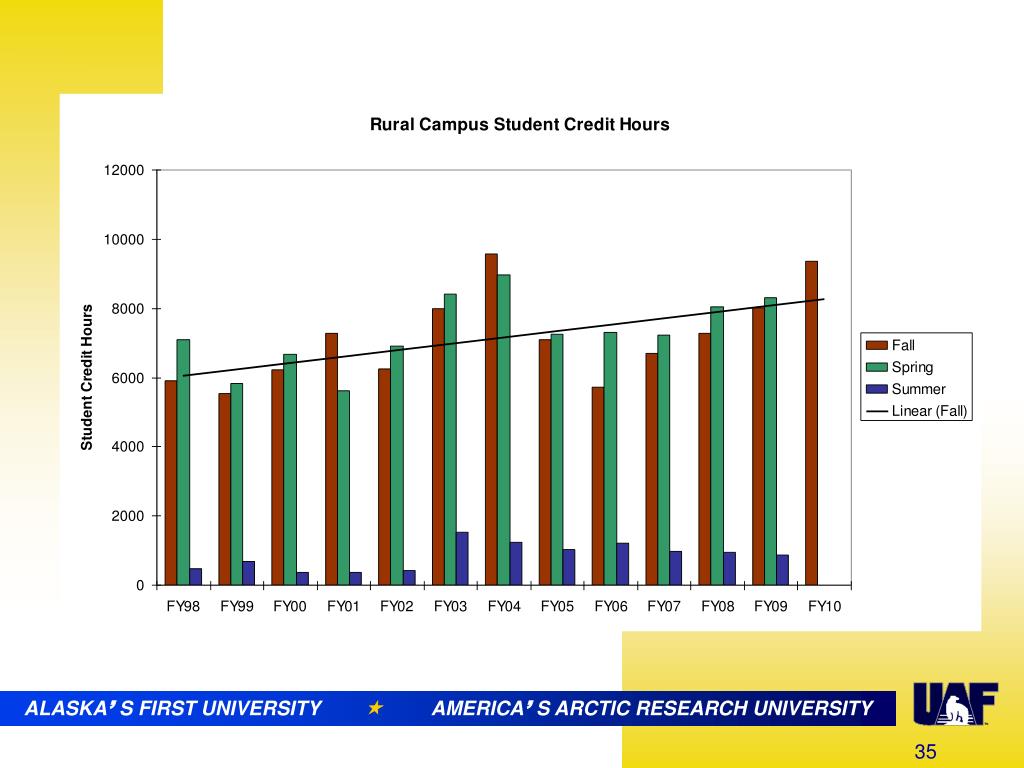This screenshot has height=768, width=1024.
Task: Click the 10000 y-axis label
Action: 123,240
